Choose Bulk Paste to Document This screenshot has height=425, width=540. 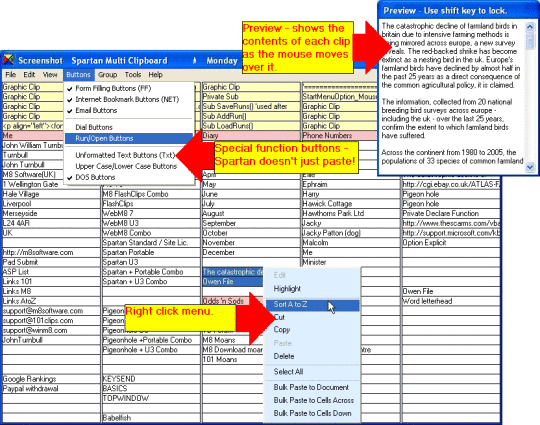[312, 387]
